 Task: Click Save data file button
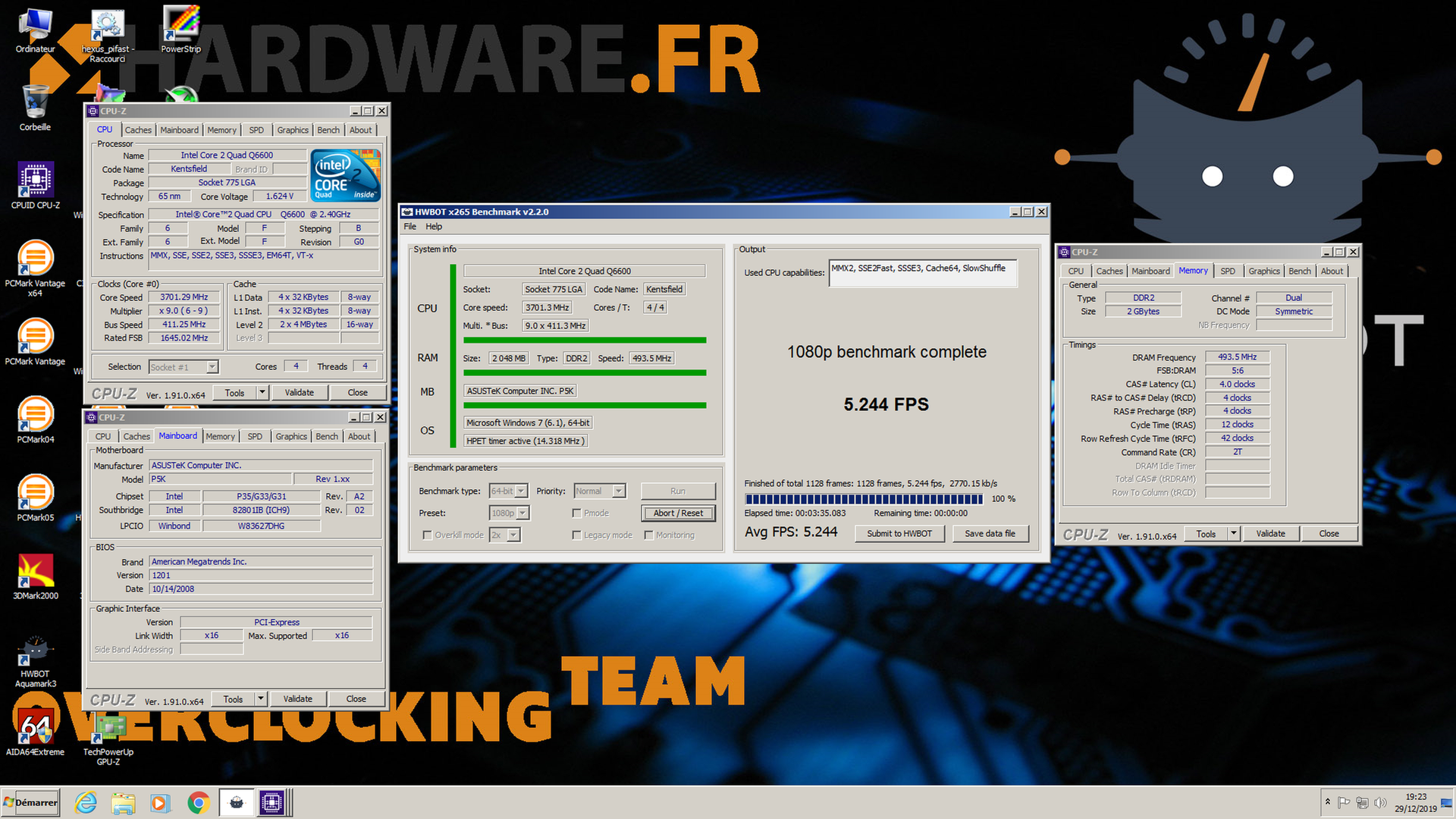pyautogui.click(x=990, y=534)
